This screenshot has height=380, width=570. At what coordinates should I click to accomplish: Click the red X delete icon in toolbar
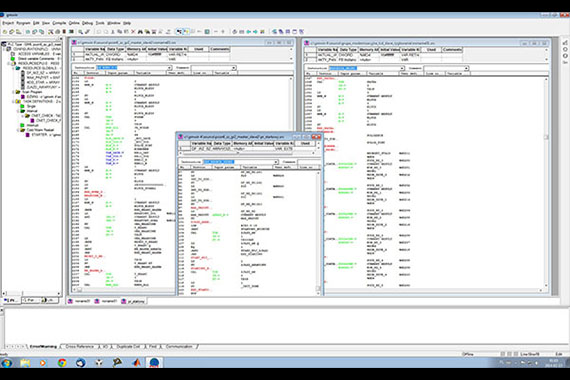point(133,32)
